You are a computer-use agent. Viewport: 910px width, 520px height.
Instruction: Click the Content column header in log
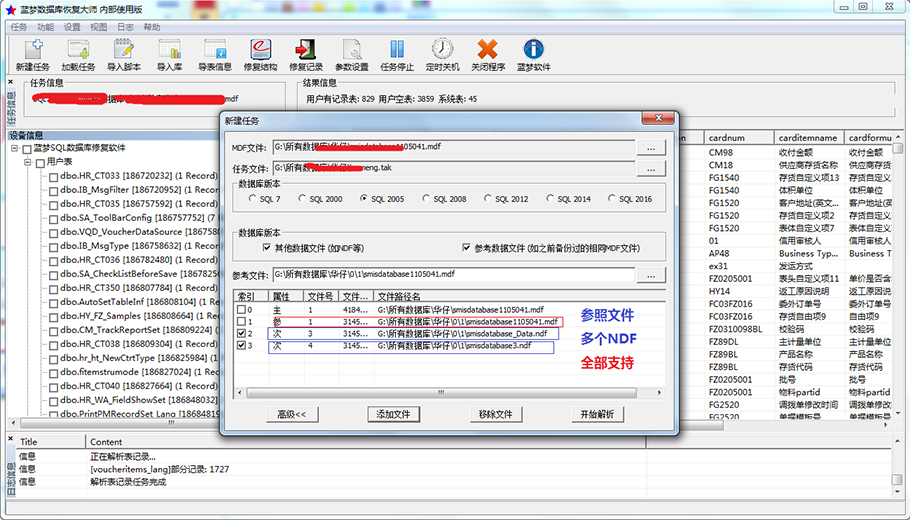[x=366, y=442]
